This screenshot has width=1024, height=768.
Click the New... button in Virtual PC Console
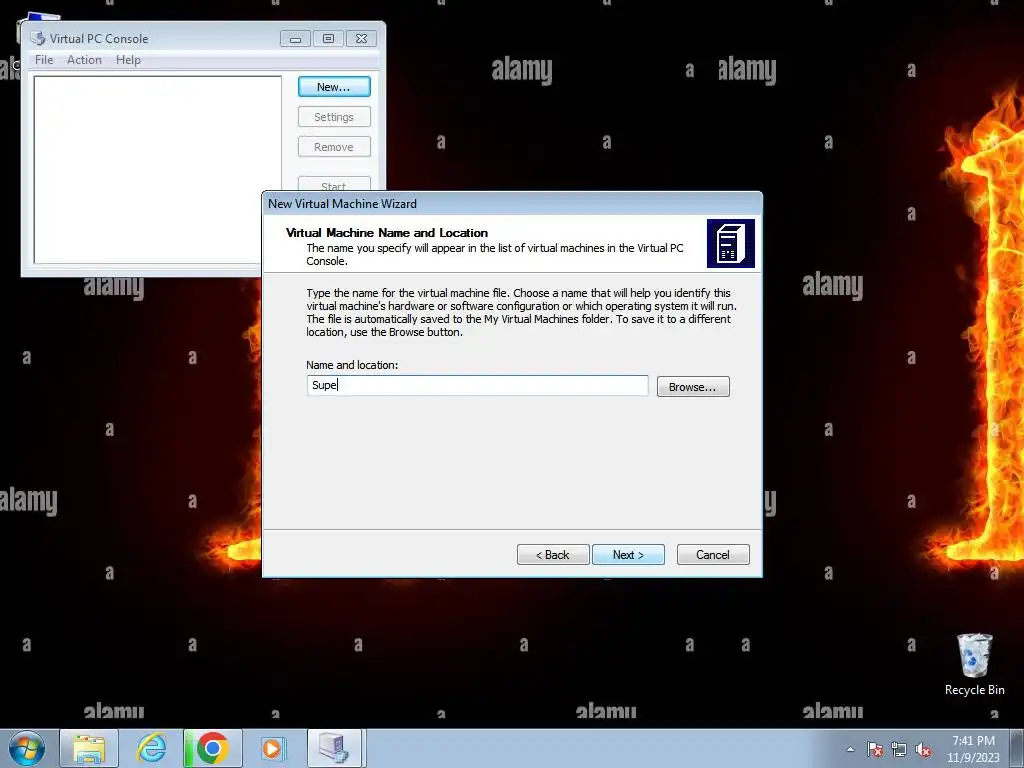click(334, 87)
